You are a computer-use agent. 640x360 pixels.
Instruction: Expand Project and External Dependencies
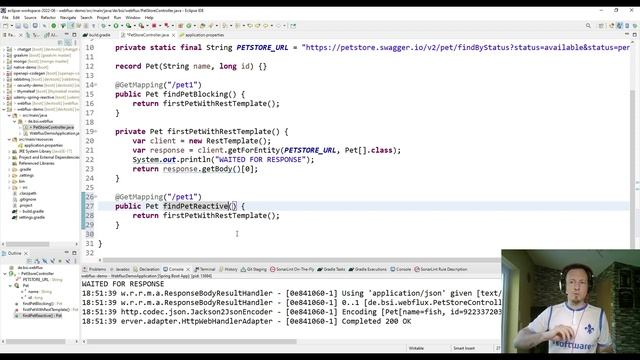click(9, 158)
